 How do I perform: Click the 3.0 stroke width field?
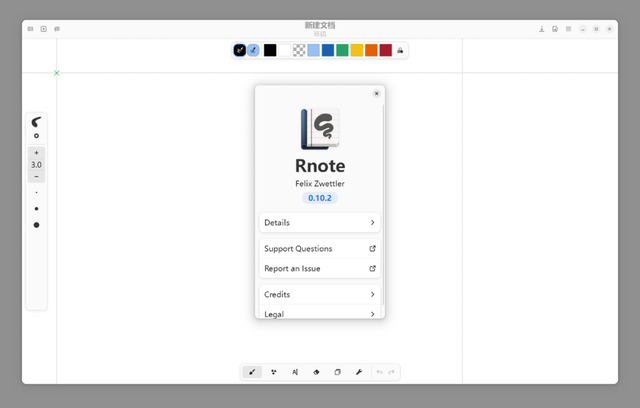click(x=36, y=165)
